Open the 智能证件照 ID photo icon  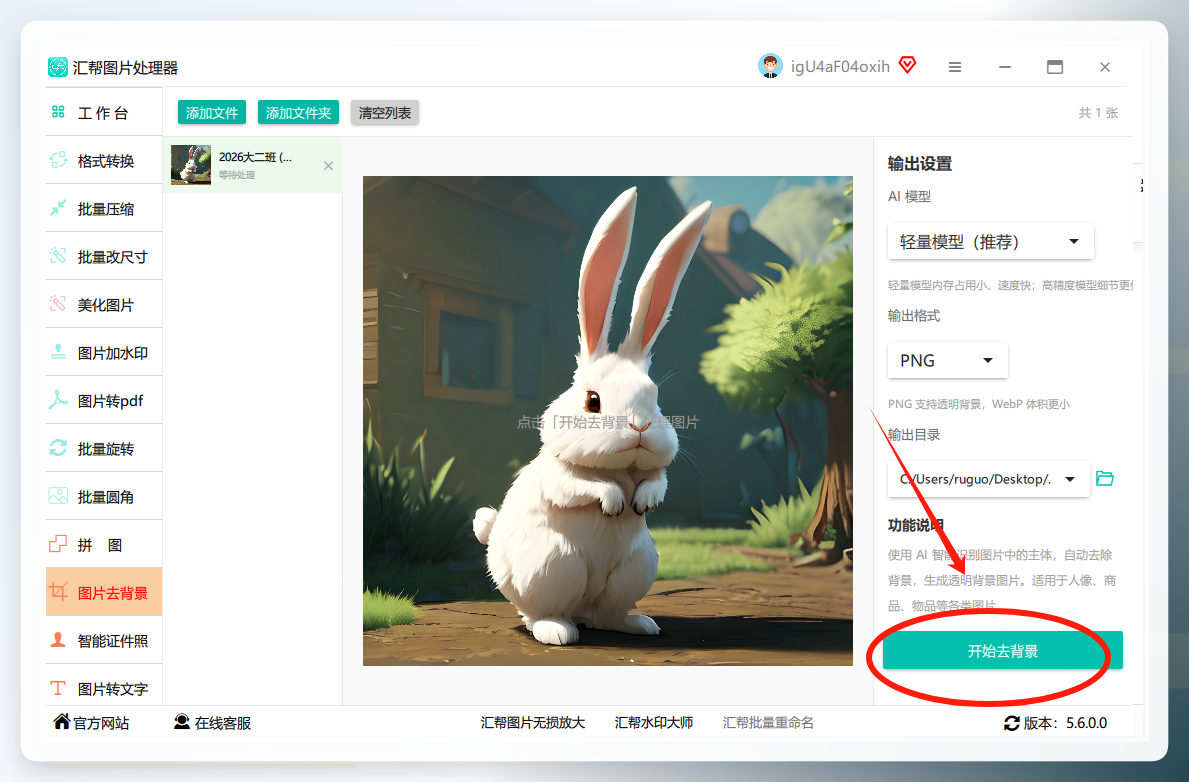(x=58, y=640)
